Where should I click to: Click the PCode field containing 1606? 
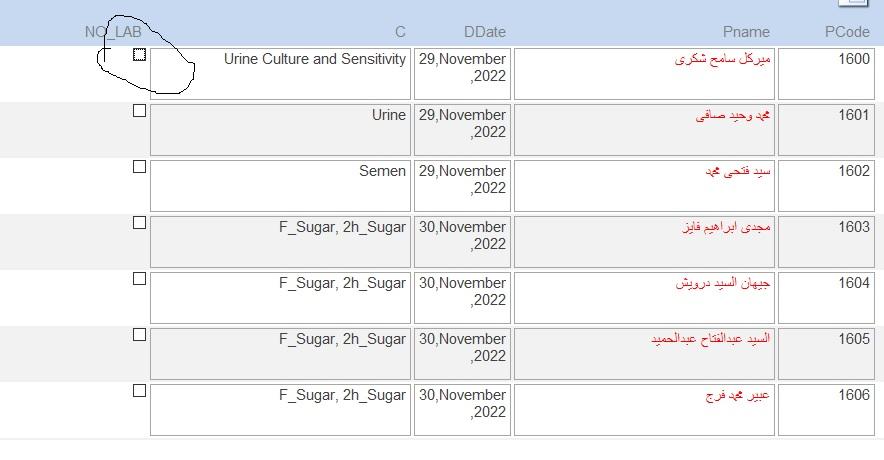pos(826,410)
